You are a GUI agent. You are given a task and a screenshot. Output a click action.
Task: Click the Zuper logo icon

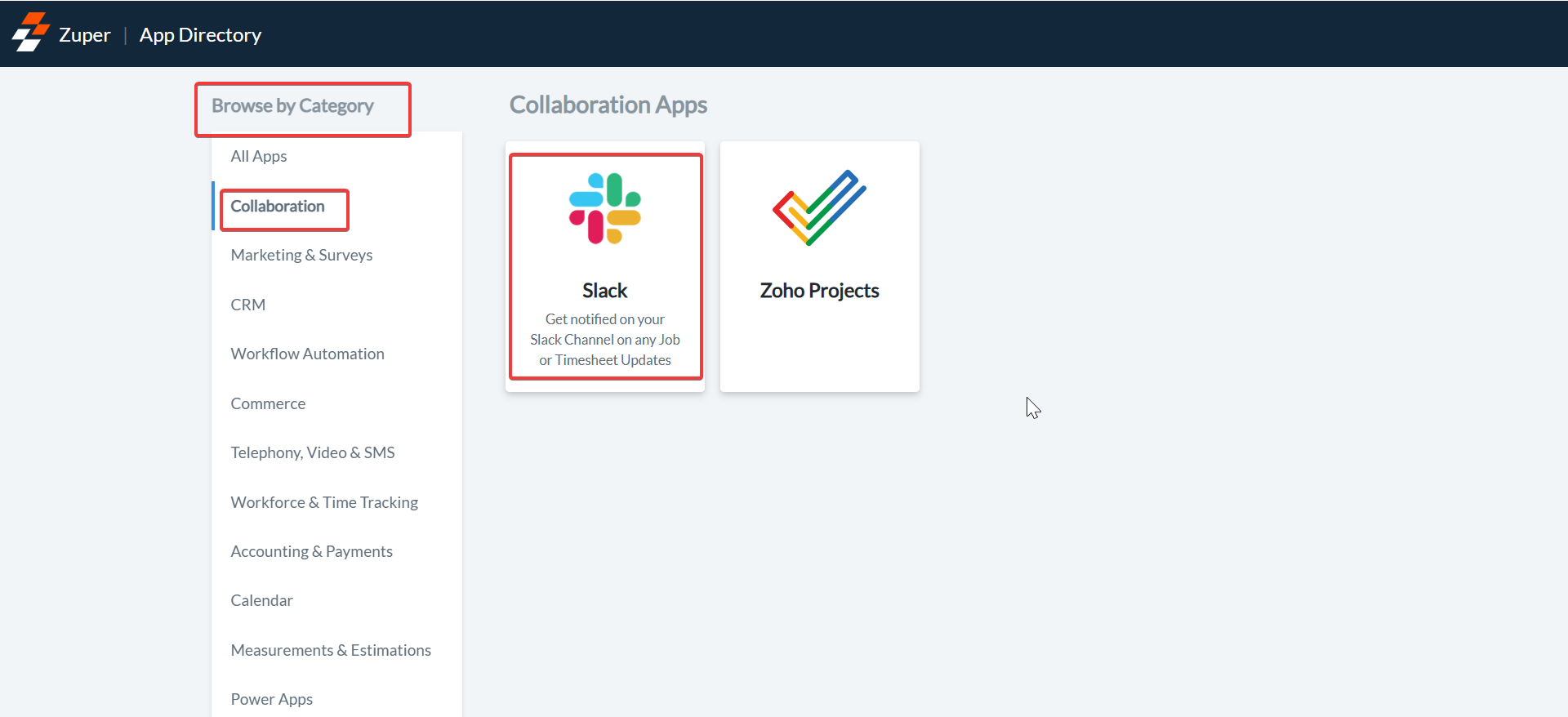(x=30, y=32)
